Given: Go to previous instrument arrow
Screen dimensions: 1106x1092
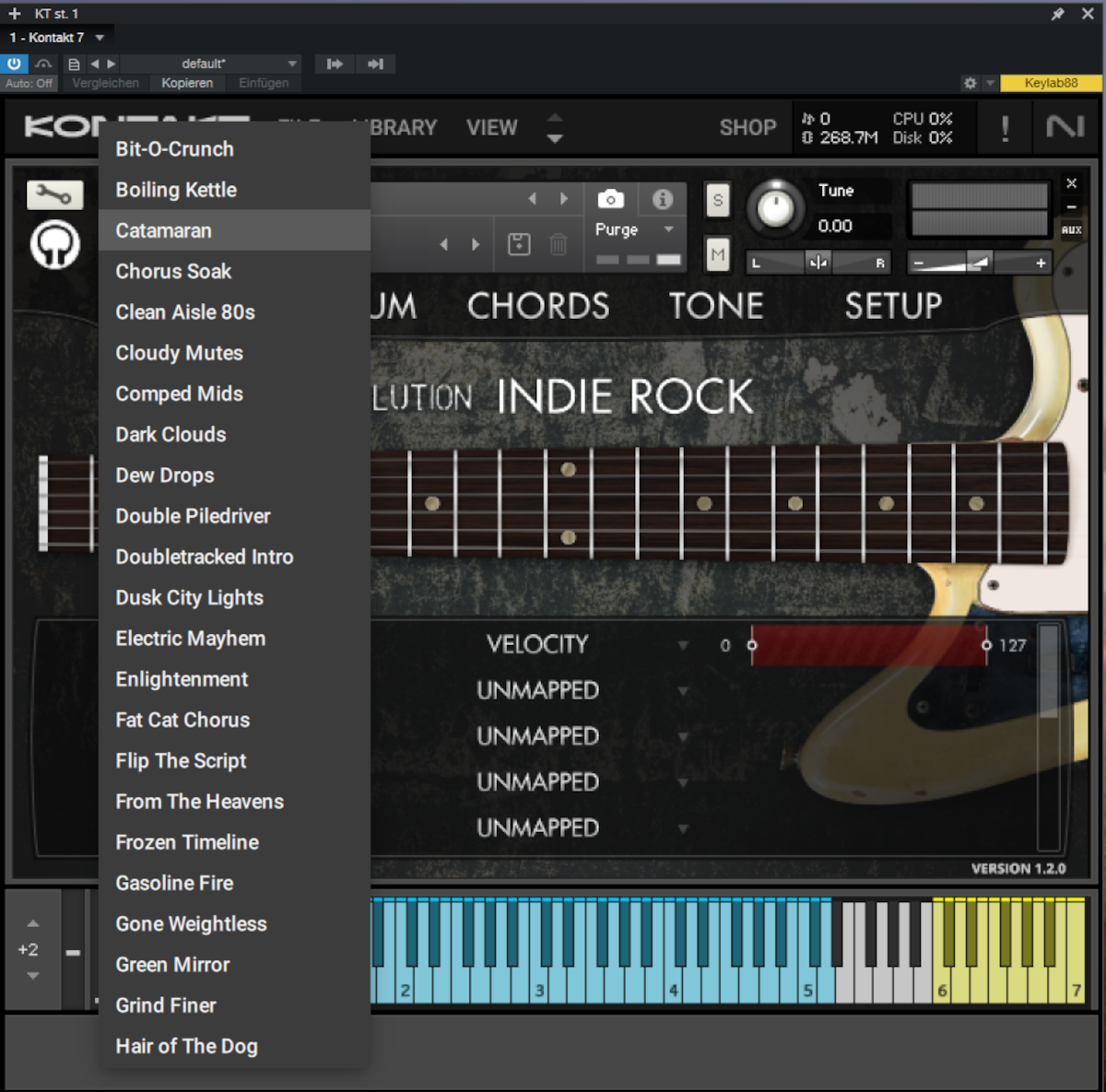Looking at the screenshot, I should coord(532,199).
